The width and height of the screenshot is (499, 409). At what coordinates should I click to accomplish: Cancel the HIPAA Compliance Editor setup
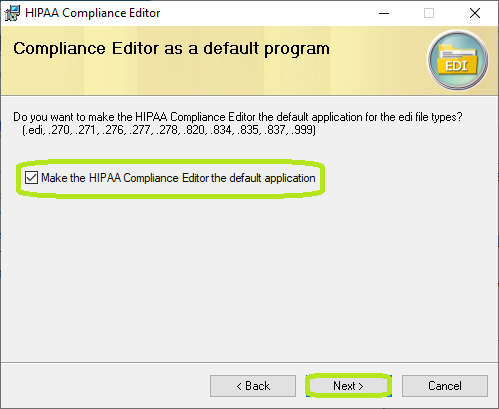click(x=445, y=386)
